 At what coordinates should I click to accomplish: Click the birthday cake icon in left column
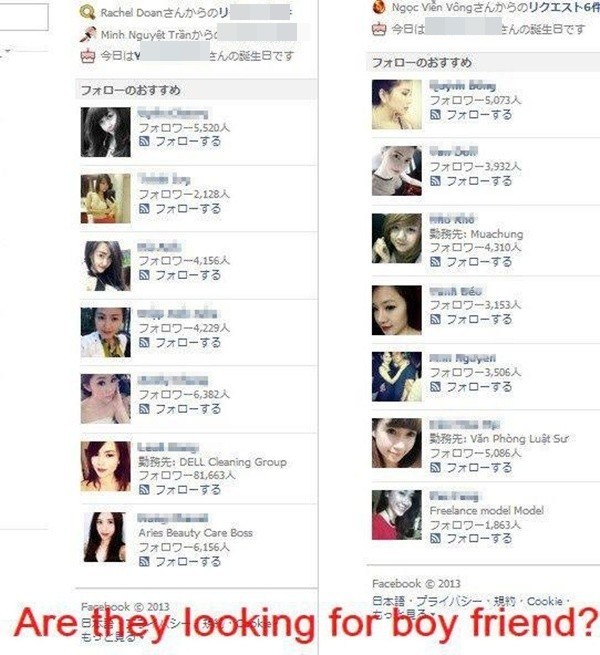[87, 56]
